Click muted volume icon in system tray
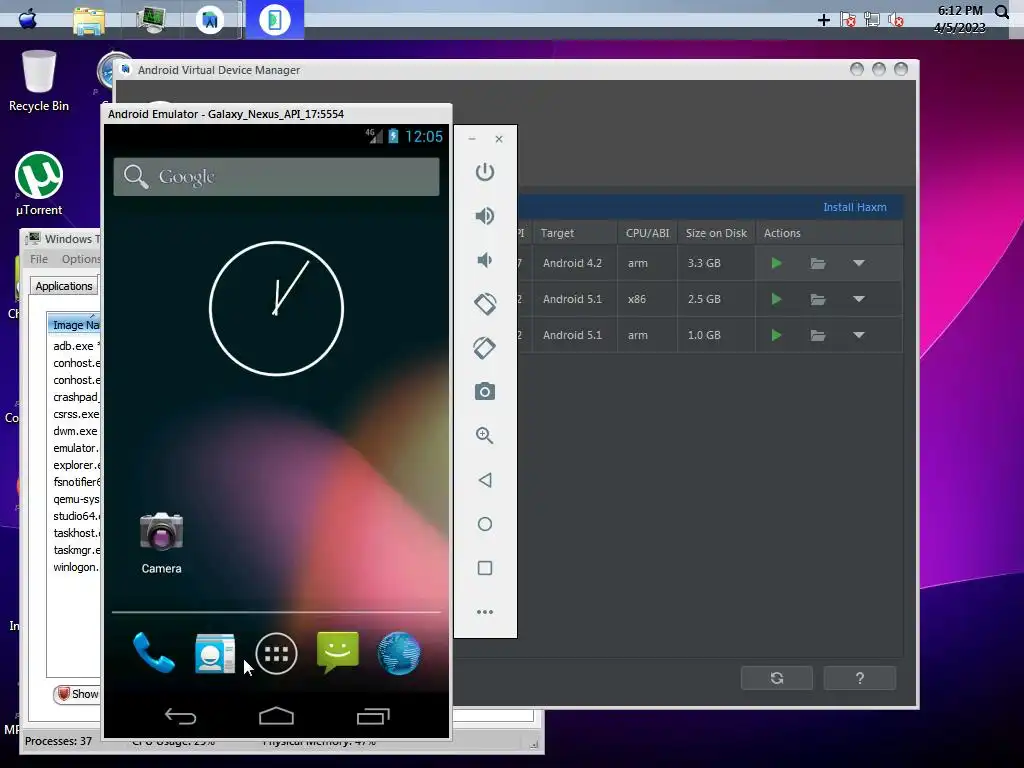 [896, 20]
